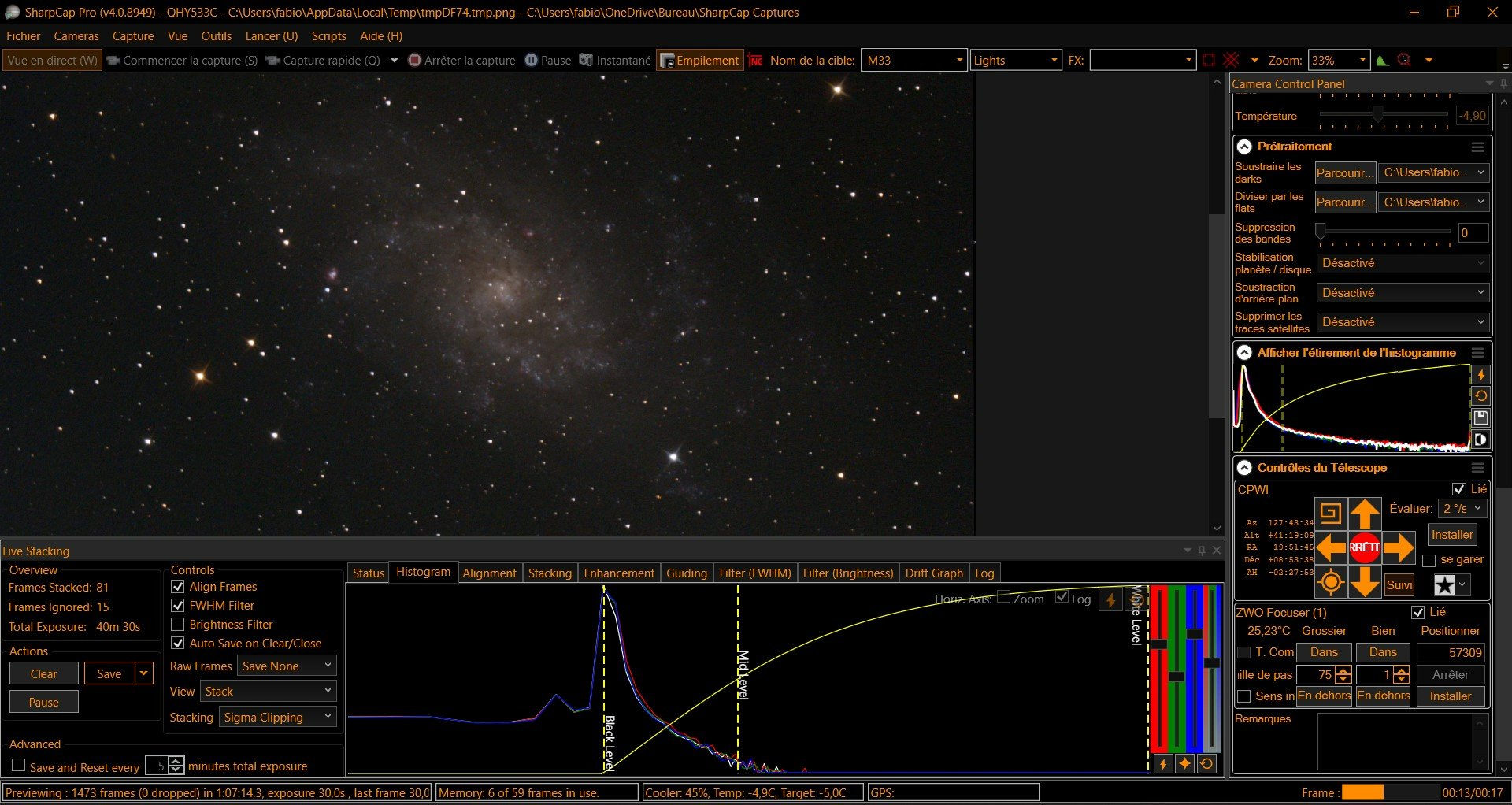Viewport: 1512px width, 805px height.
Task: Switch to the Enhancement tab
Action: point(619,573)
